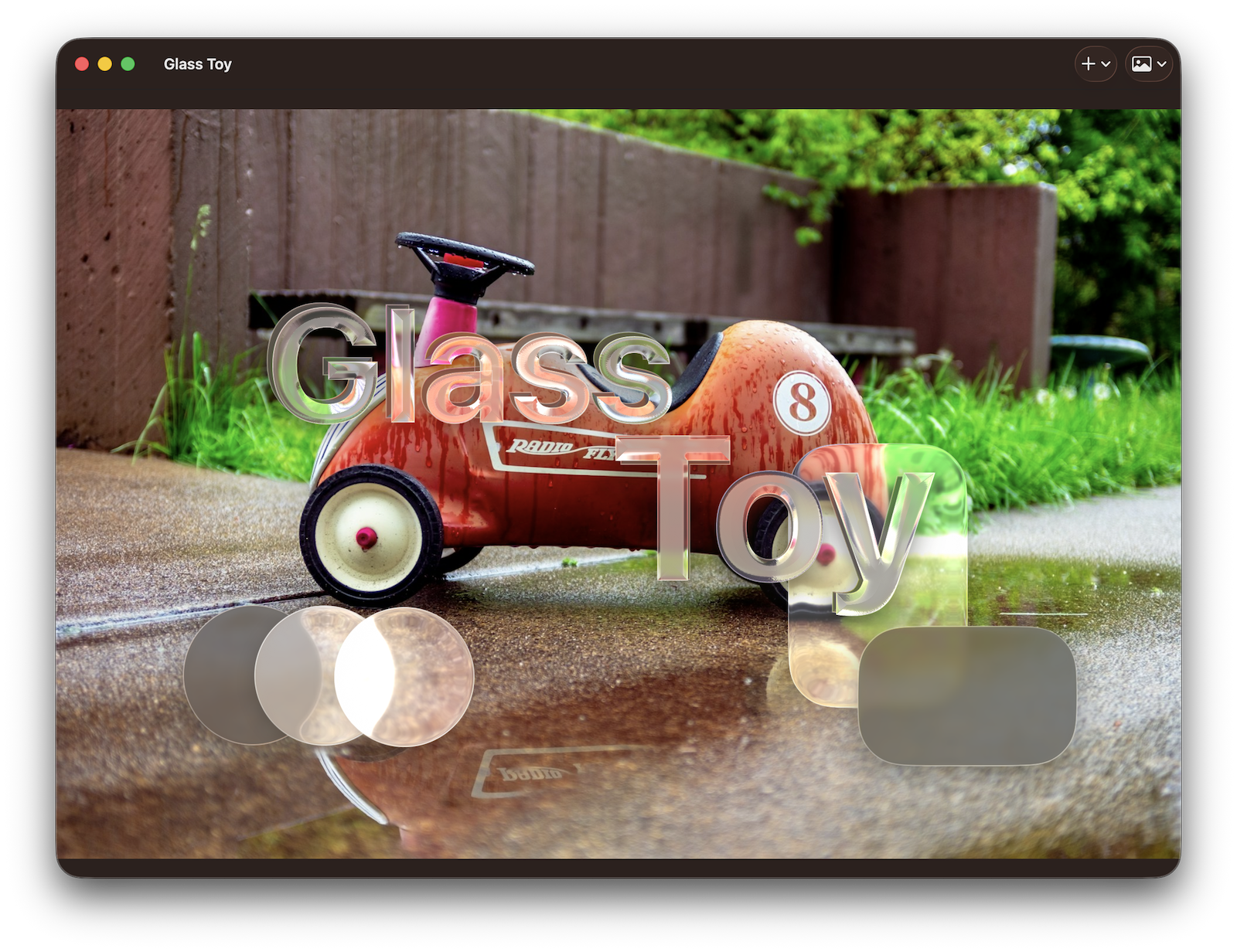1237x952 pixels.
Task: Click the gray frosted rounded rectangle
Action: click(966, 695)
